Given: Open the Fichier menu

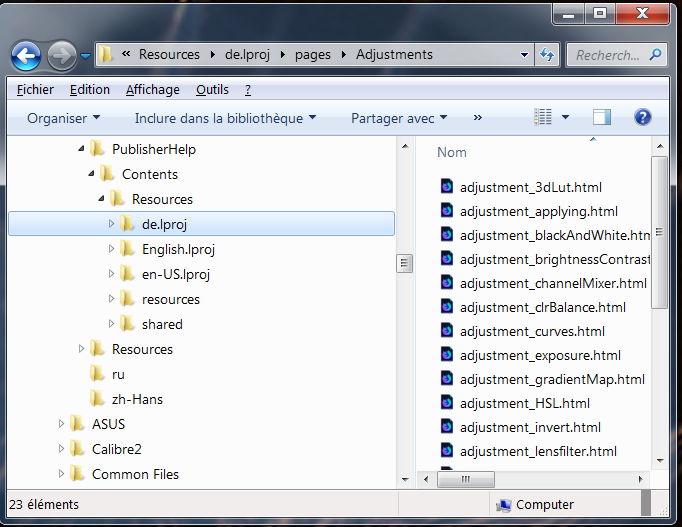Looking at the screenshot, I should coord(35,90).
